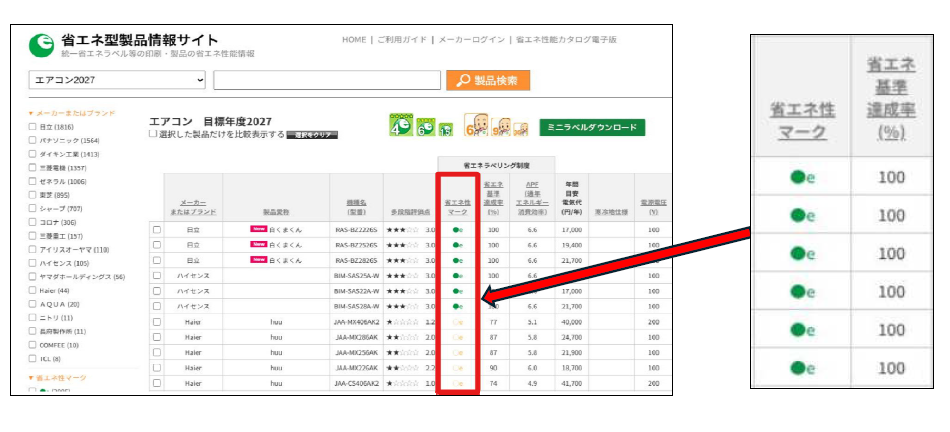950x432 pixels.
Task: Open the エアコン2027 category dropdown
Action: 118,80
